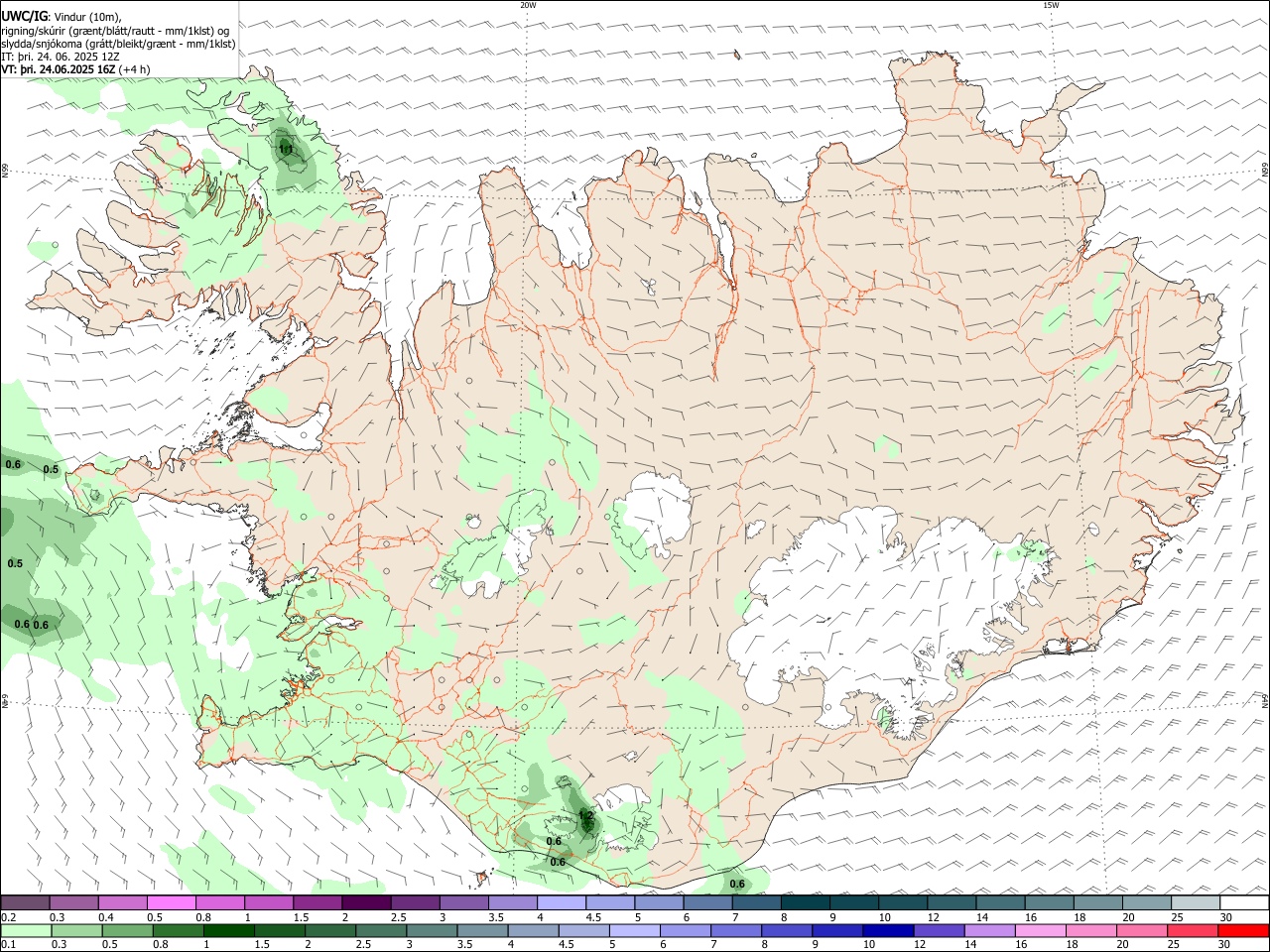Select the bright pink 0.5 snow legend swatch
The height and width of the screenshot is (952, 1270).
tap(173, 903)
